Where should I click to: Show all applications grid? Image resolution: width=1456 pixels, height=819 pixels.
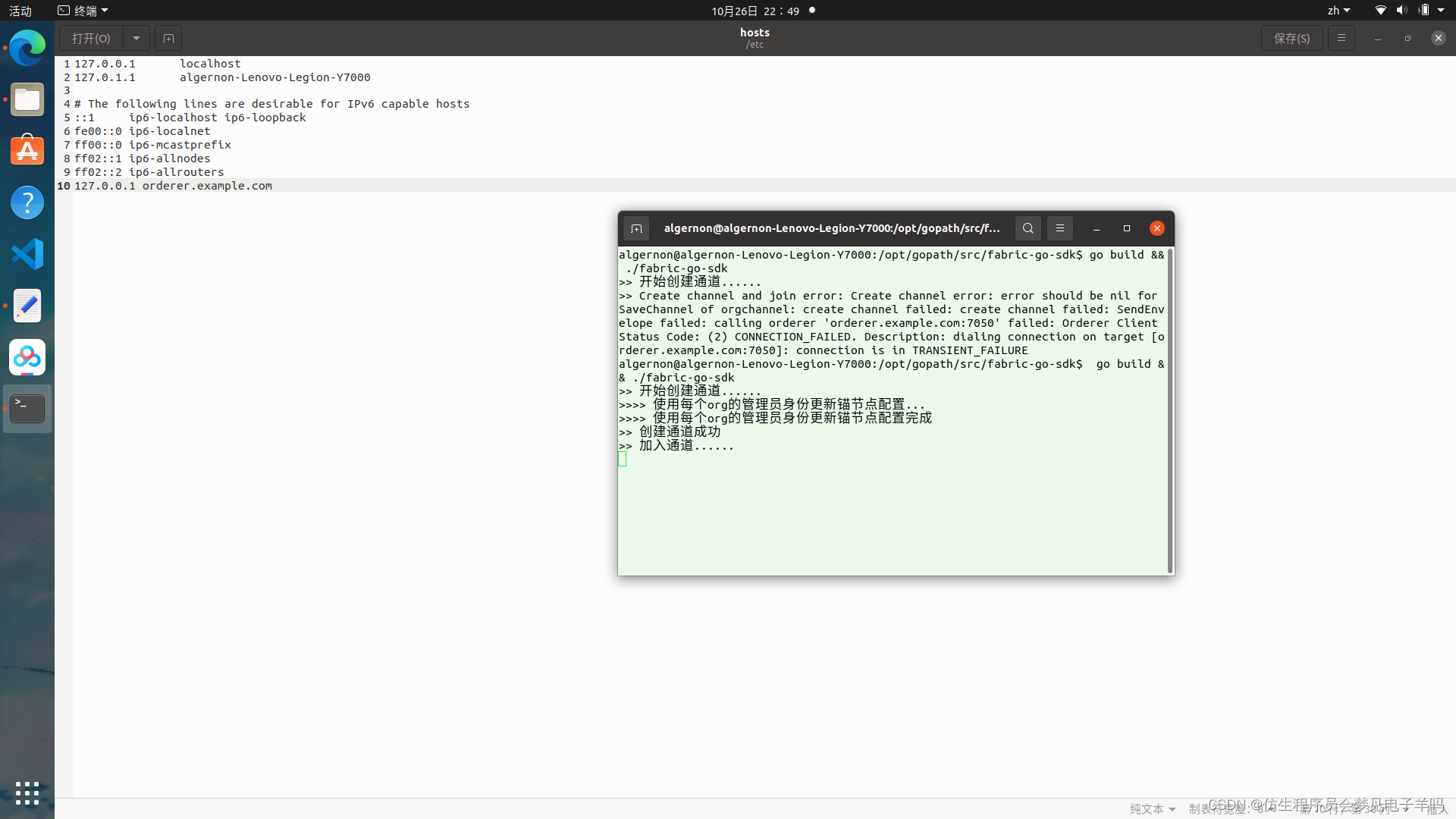(x=27, y=793)
